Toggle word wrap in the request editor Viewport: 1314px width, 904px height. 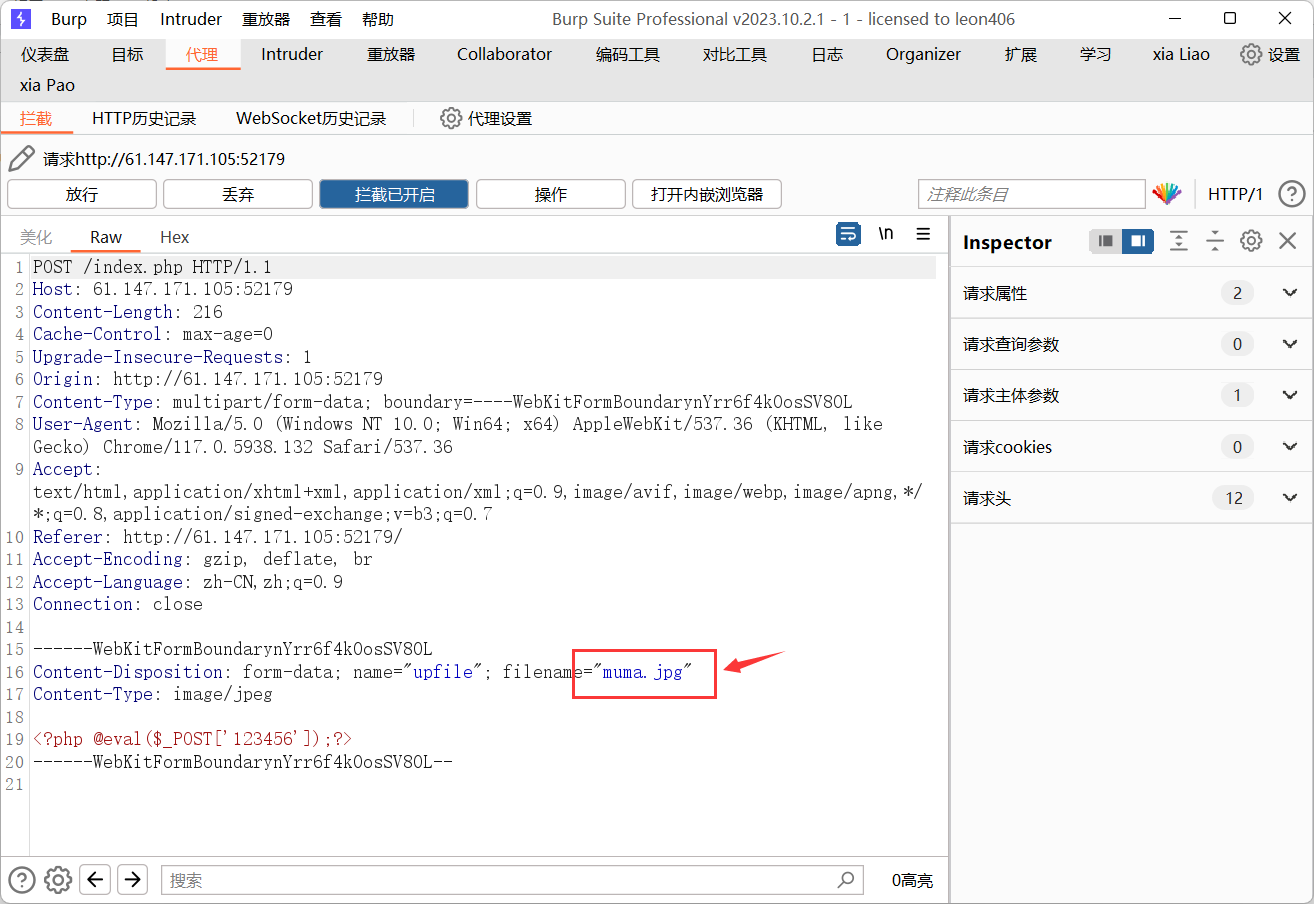pyautogui.click(x=848, y=234)
